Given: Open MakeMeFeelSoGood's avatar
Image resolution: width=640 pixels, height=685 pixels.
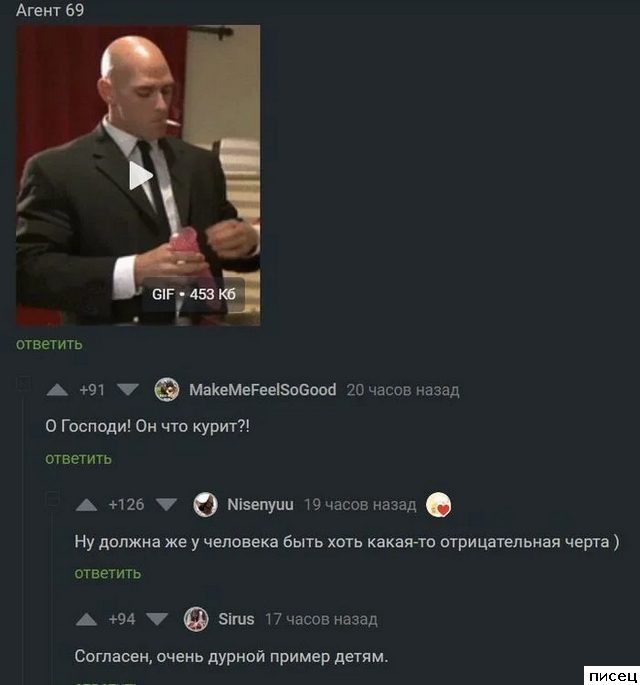Looking at the screenshot, I should coord(166,389).
